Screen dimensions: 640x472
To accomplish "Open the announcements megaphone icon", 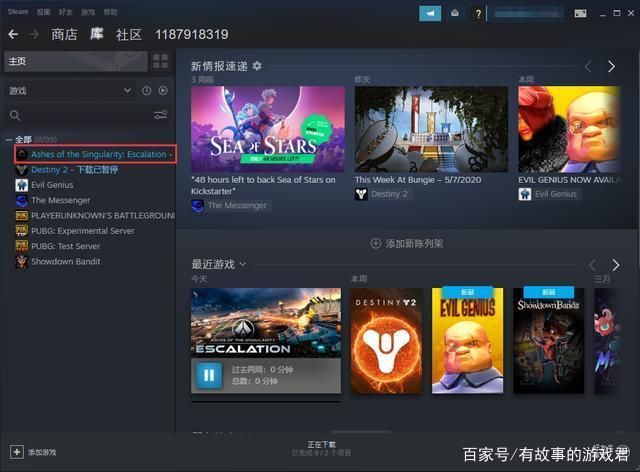I will (430, 13).
